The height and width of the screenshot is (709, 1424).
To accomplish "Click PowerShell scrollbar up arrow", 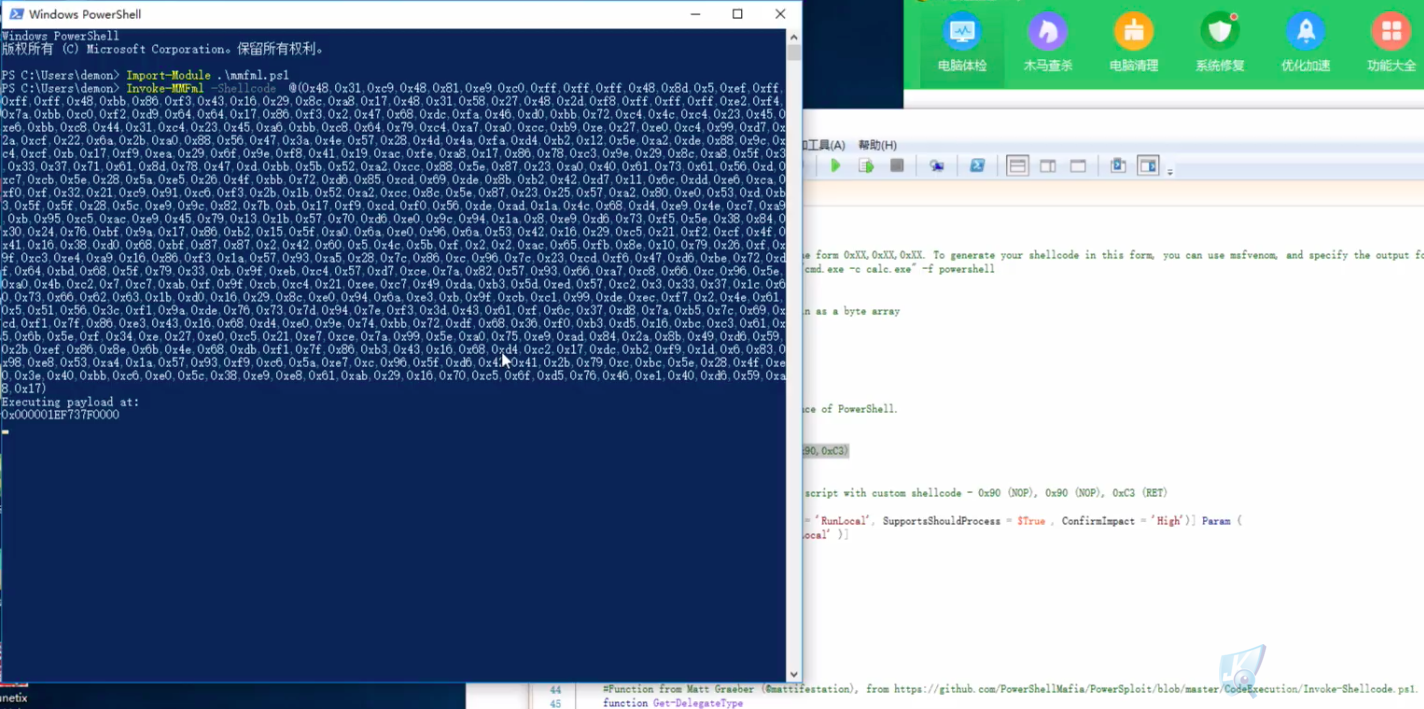I will point(794,36).
